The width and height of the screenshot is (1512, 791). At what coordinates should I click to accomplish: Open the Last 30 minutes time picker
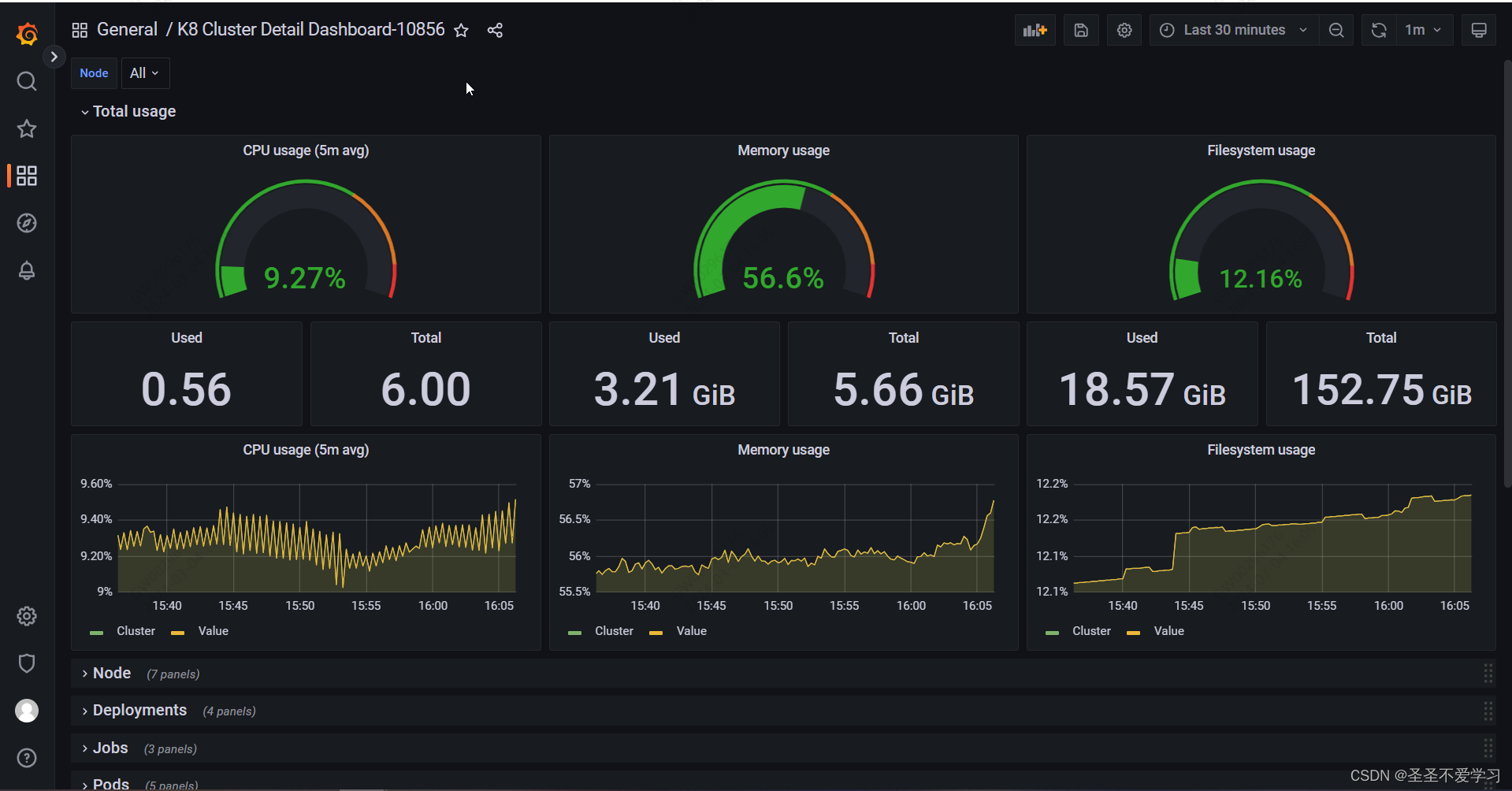pyautogui.click(x=1234, y=30)
